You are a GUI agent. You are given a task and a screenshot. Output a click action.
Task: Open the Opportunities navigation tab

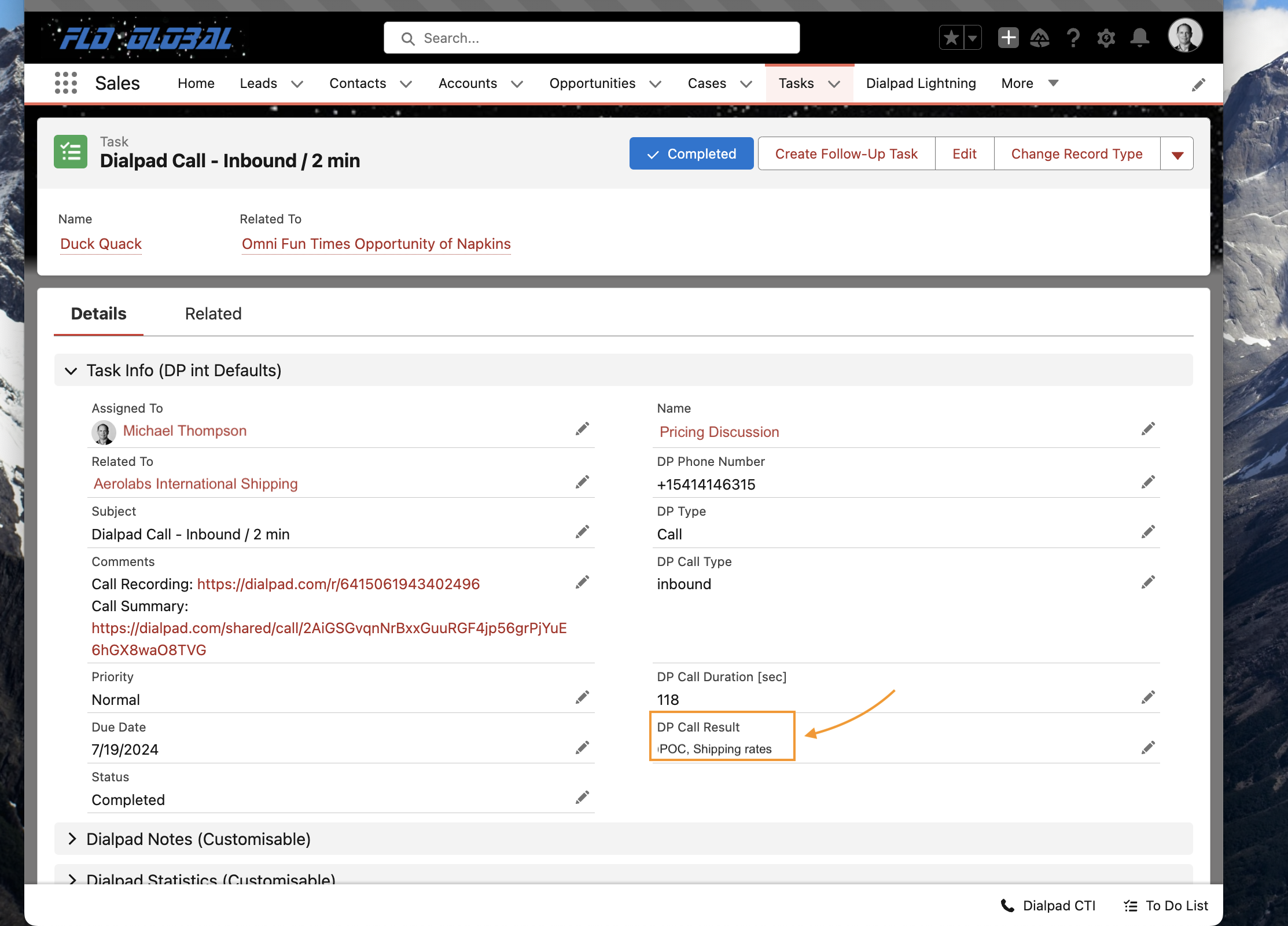[x=593, y=83]
